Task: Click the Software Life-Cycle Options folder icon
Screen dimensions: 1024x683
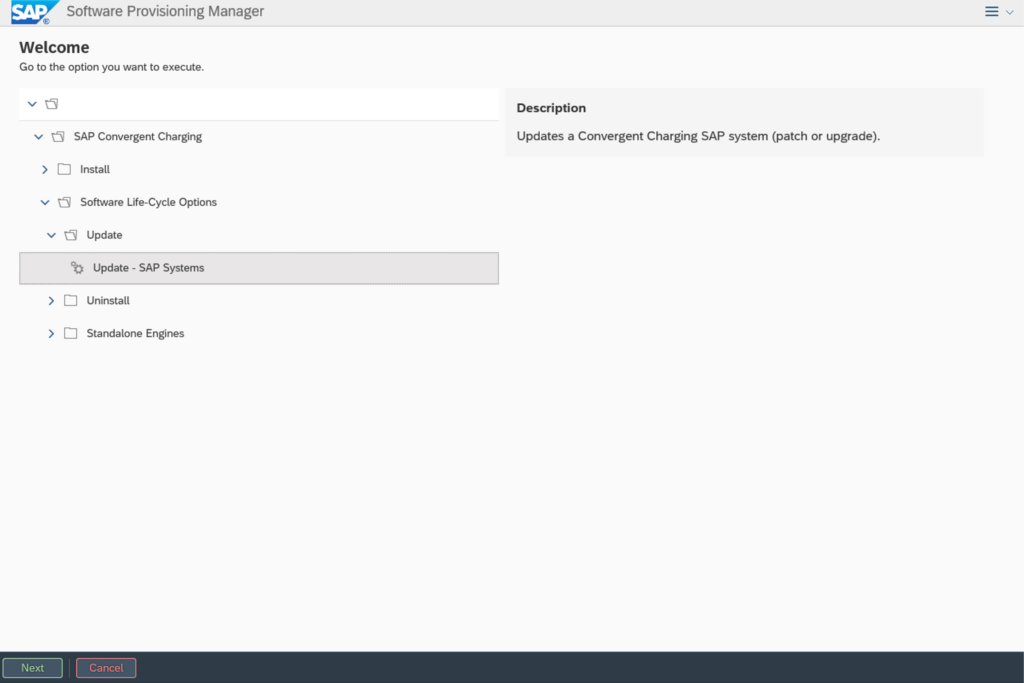Action: (x=65, y=202)
